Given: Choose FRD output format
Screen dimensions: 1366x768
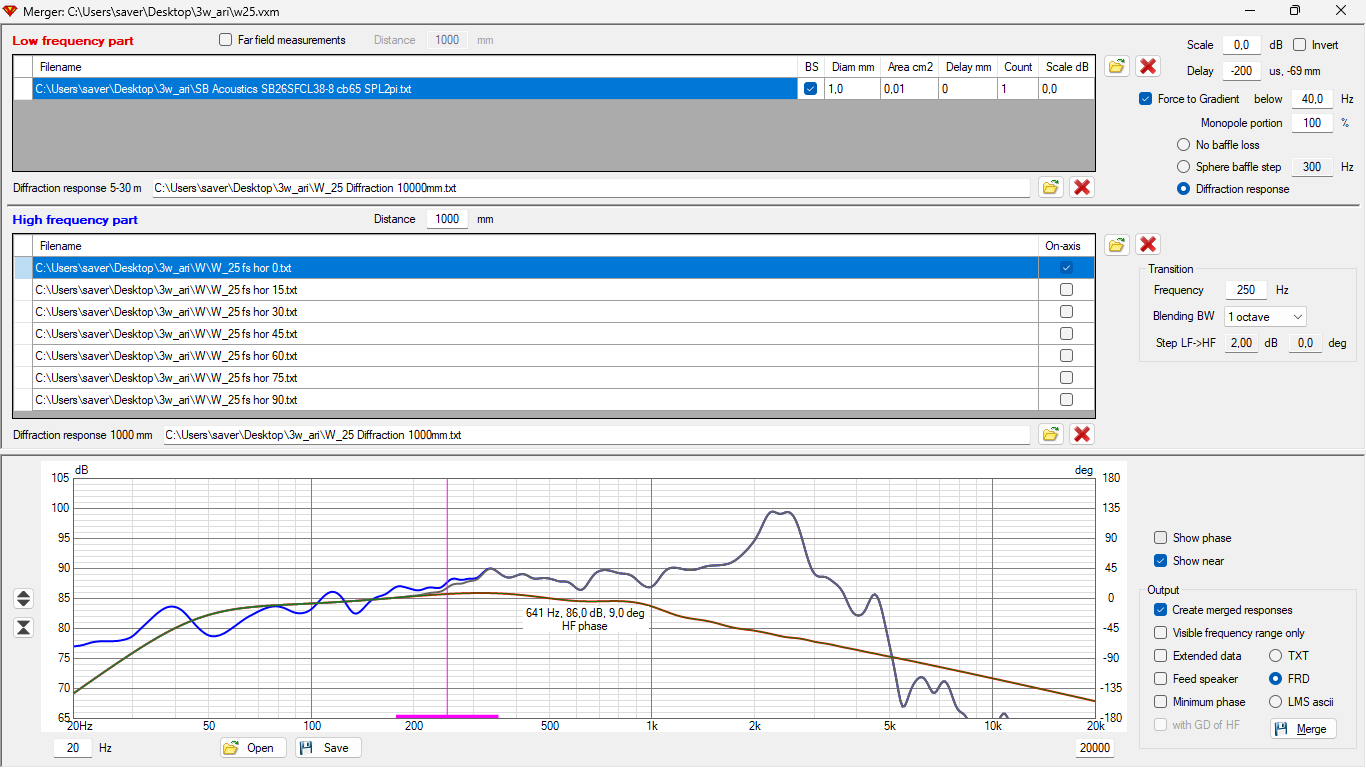Looking at the screenshot, I should (x=1276, y=679).
